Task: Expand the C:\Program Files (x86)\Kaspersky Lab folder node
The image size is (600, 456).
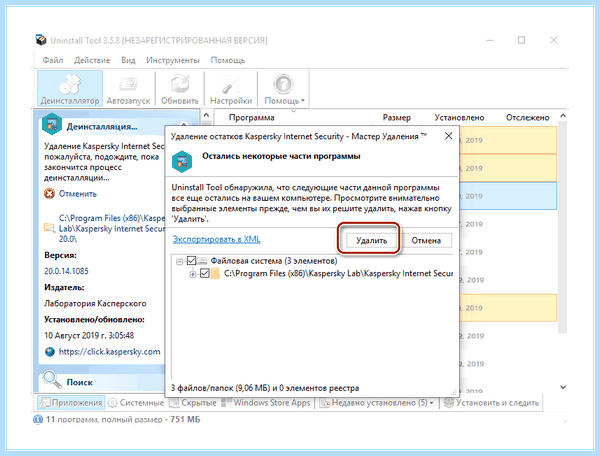Action: (193, 274)
